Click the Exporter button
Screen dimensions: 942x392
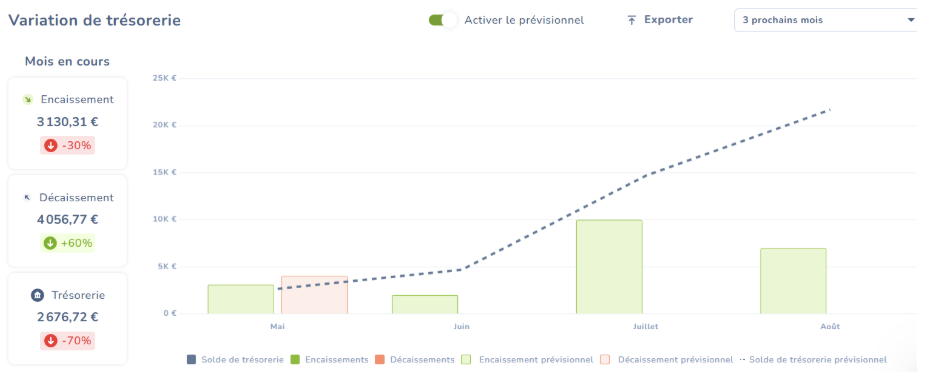[660, 20]
